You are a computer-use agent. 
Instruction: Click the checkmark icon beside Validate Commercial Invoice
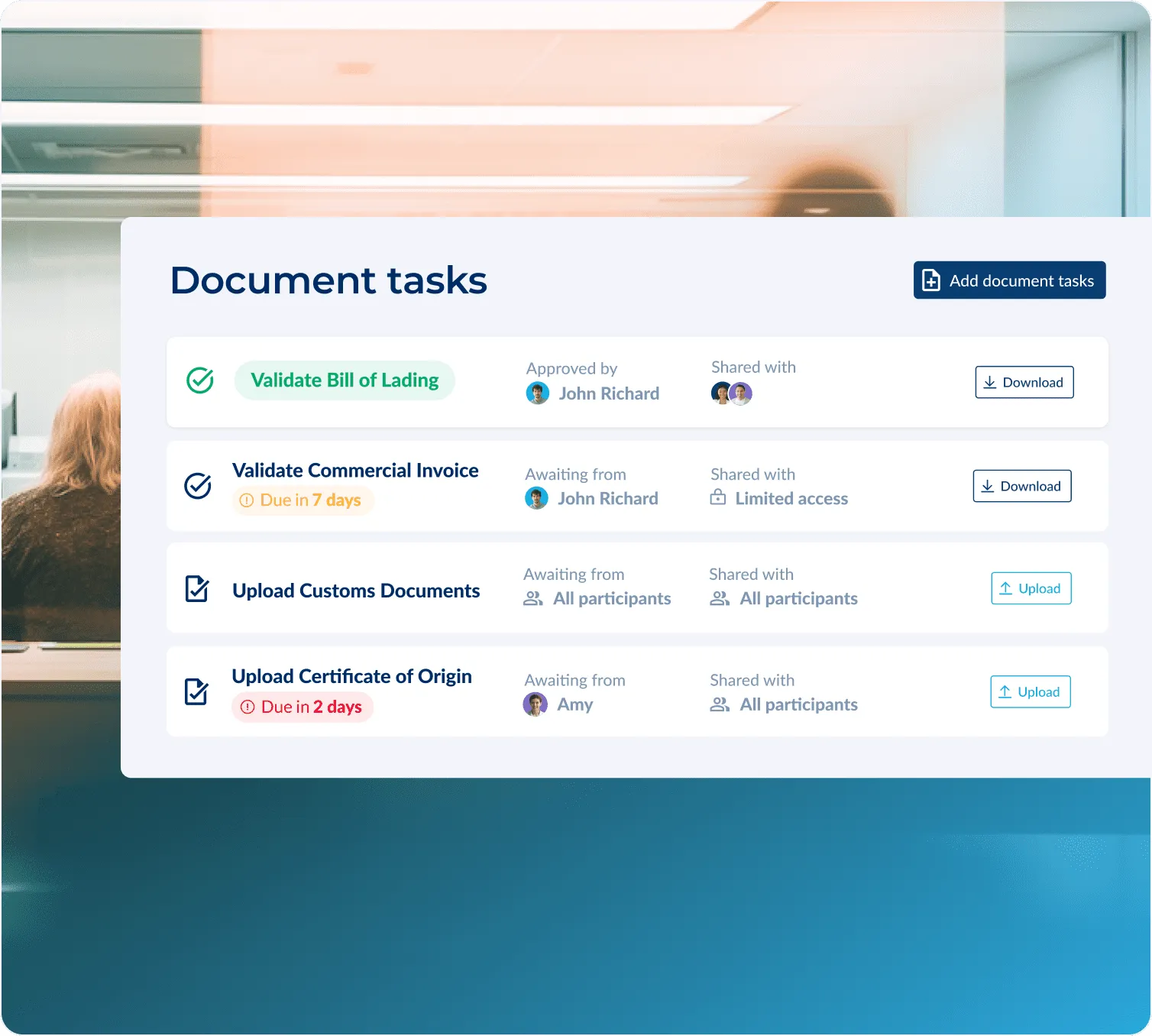click(x=198, y=485)
